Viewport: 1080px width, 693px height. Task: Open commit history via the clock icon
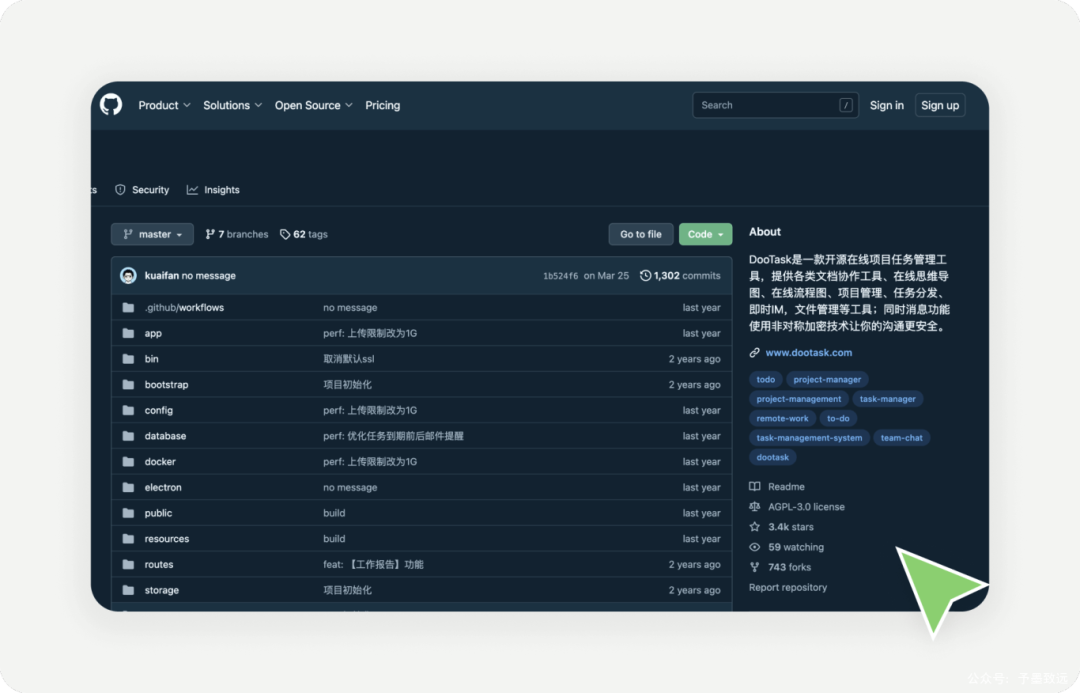[646, 274]
